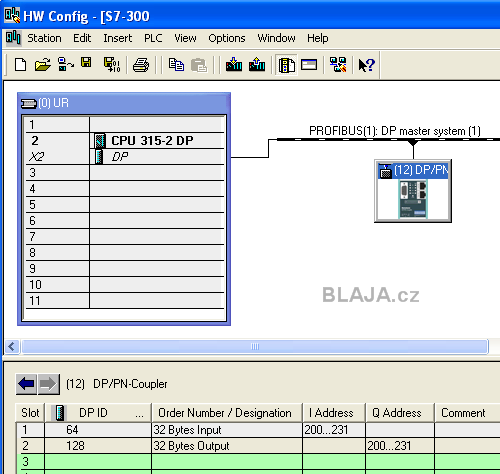The height and width of the screenshot is (474, 500).
Task: Open a station with the folder icon
Action: (43, 65)
